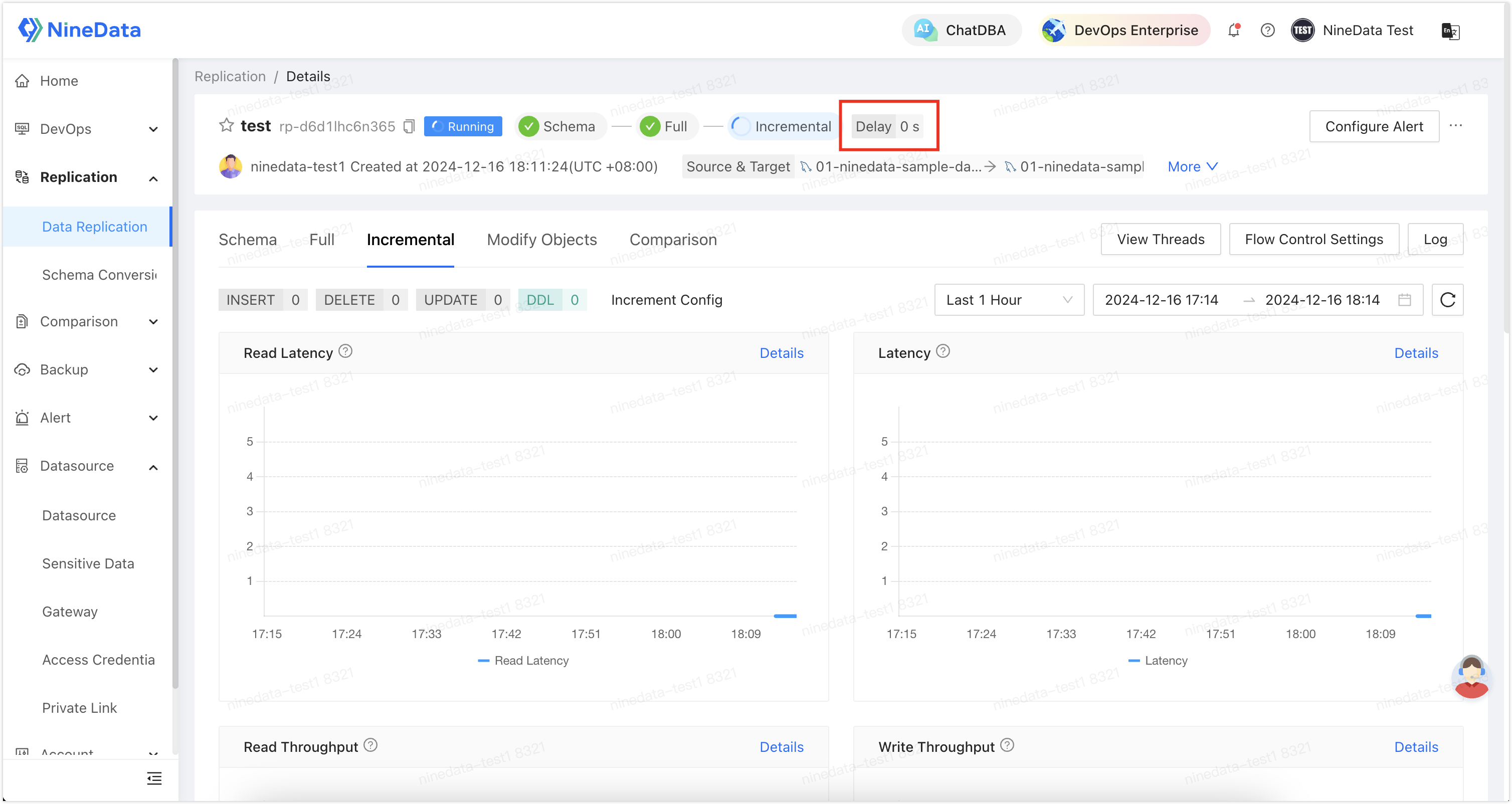Expand task info with More
Viewport: 1512px width, 804px height.
click(x=1193, y=167)
